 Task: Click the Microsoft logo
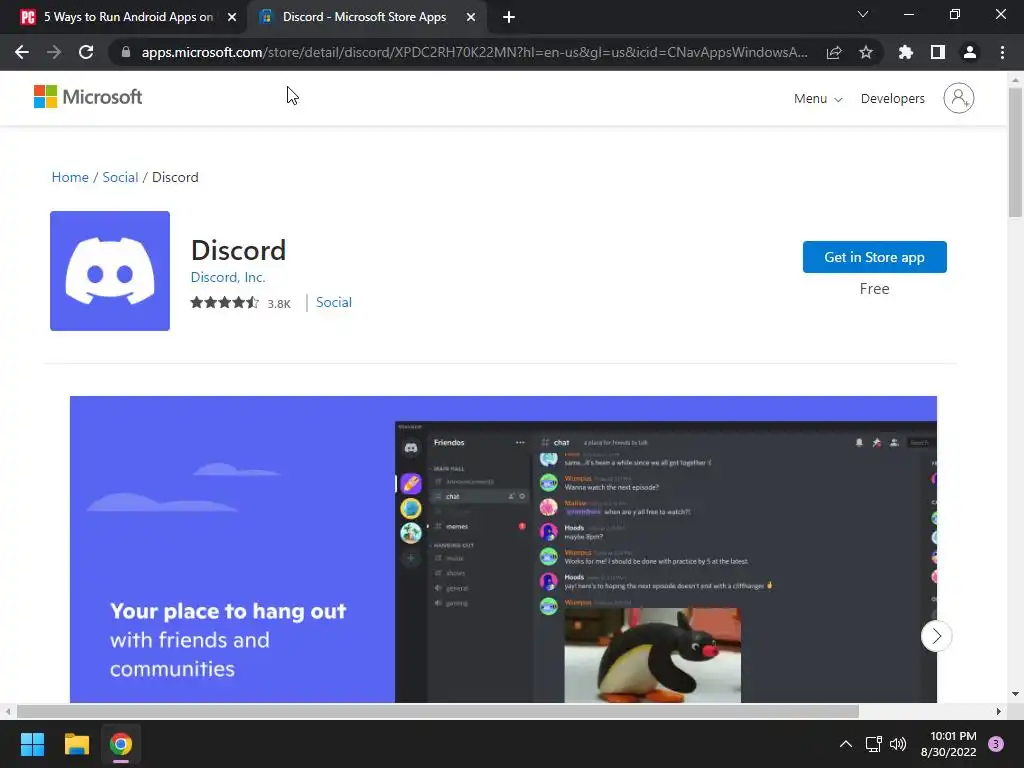tap(88, 97)
